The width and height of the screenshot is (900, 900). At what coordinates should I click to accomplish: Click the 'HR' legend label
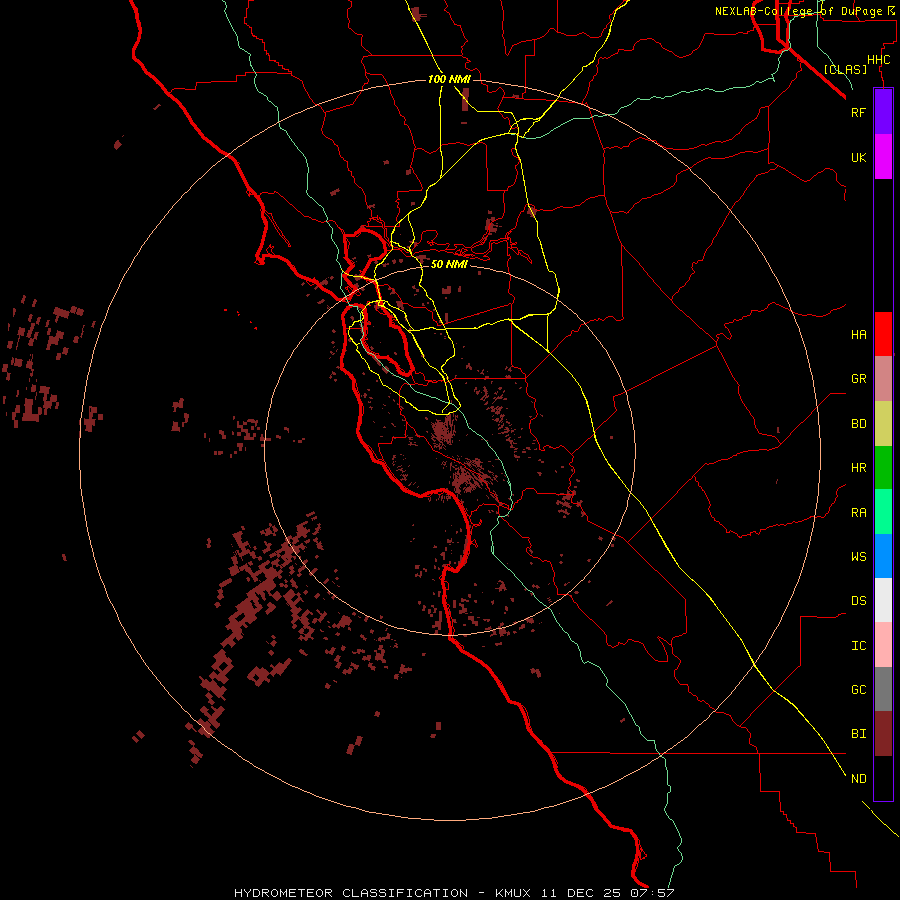[x=858, y=468]
